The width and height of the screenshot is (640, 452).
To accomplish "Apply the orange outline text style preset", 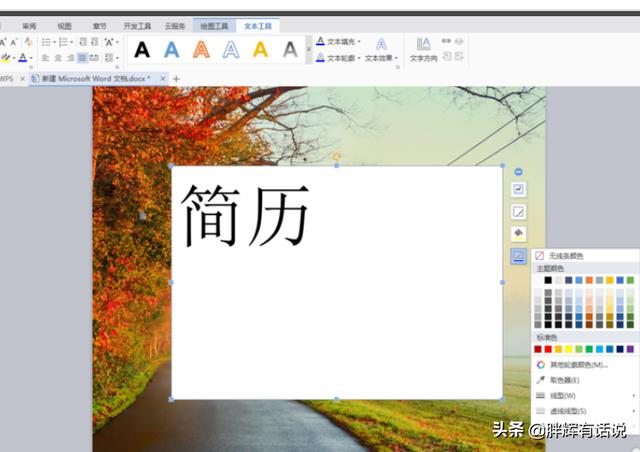I will click(201, 50).
